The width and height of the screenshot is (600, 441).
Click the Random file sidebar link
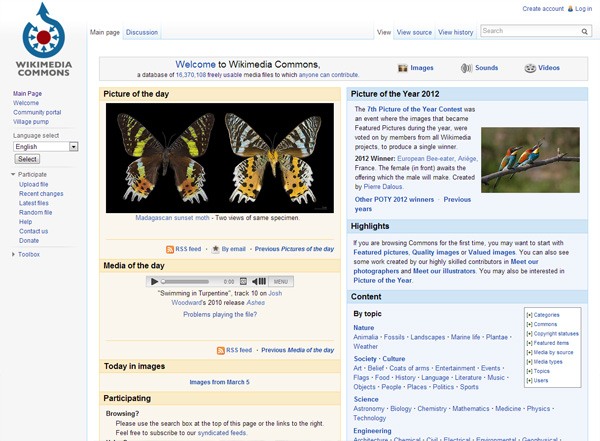coord(36,212)
